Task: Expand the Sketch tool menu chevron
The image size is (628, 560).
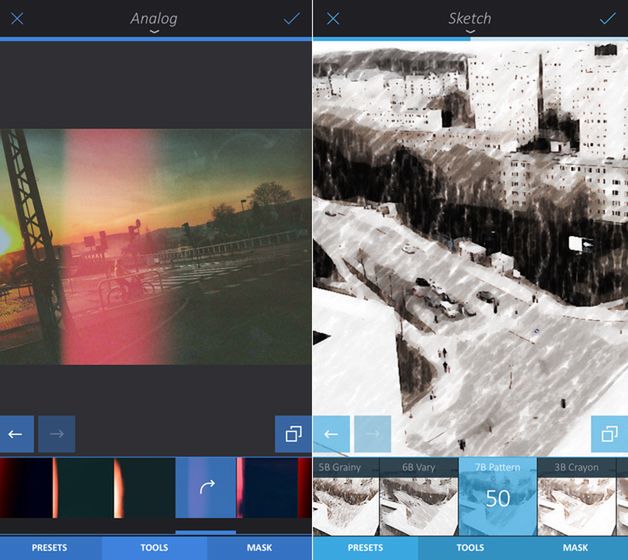Action: (470, 32)
